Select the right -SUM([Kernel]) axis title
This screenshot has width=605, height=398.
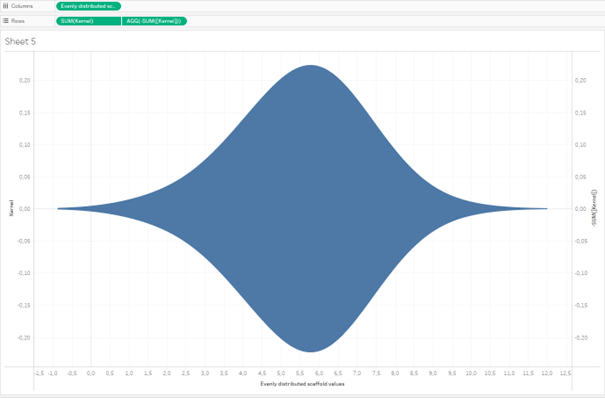[594, 207]
